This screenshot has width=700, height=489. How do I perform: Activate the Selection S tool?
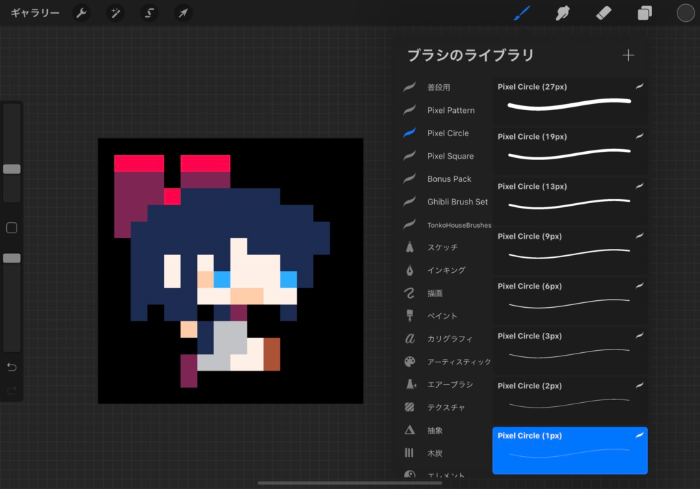[149, 14]
